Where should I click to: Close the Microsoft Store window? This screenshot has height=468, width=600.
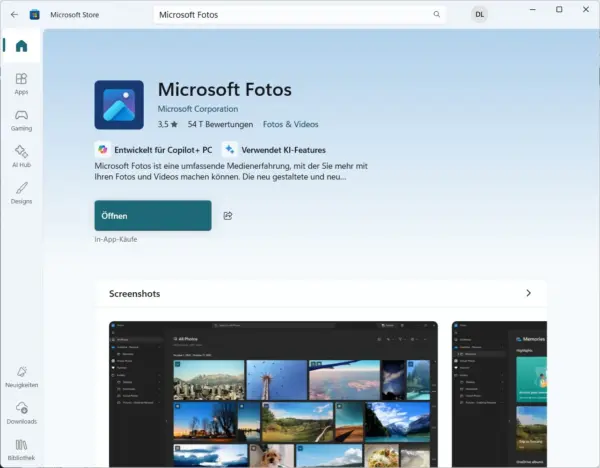[x=586, y=9]
